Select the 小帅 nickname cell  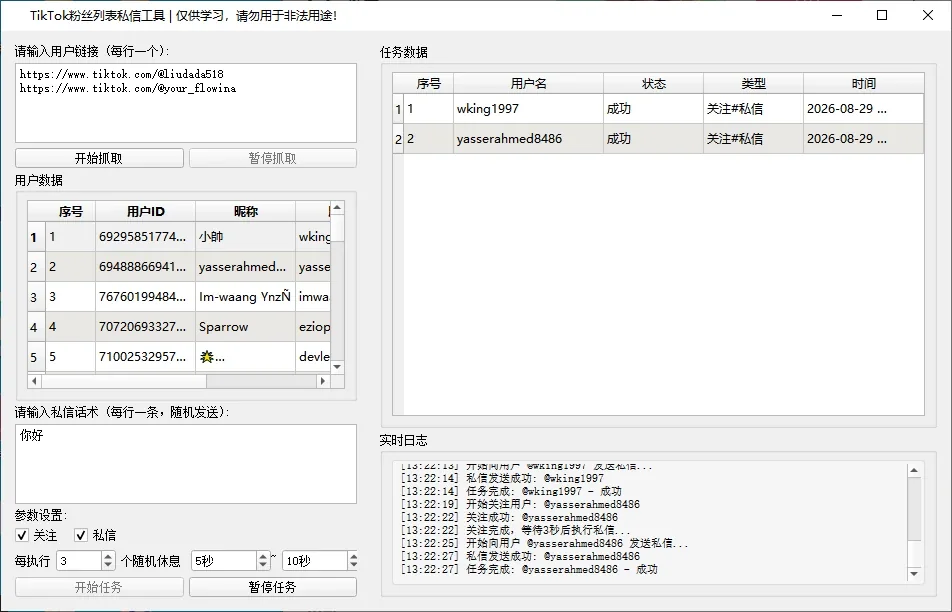click(245, 237)
